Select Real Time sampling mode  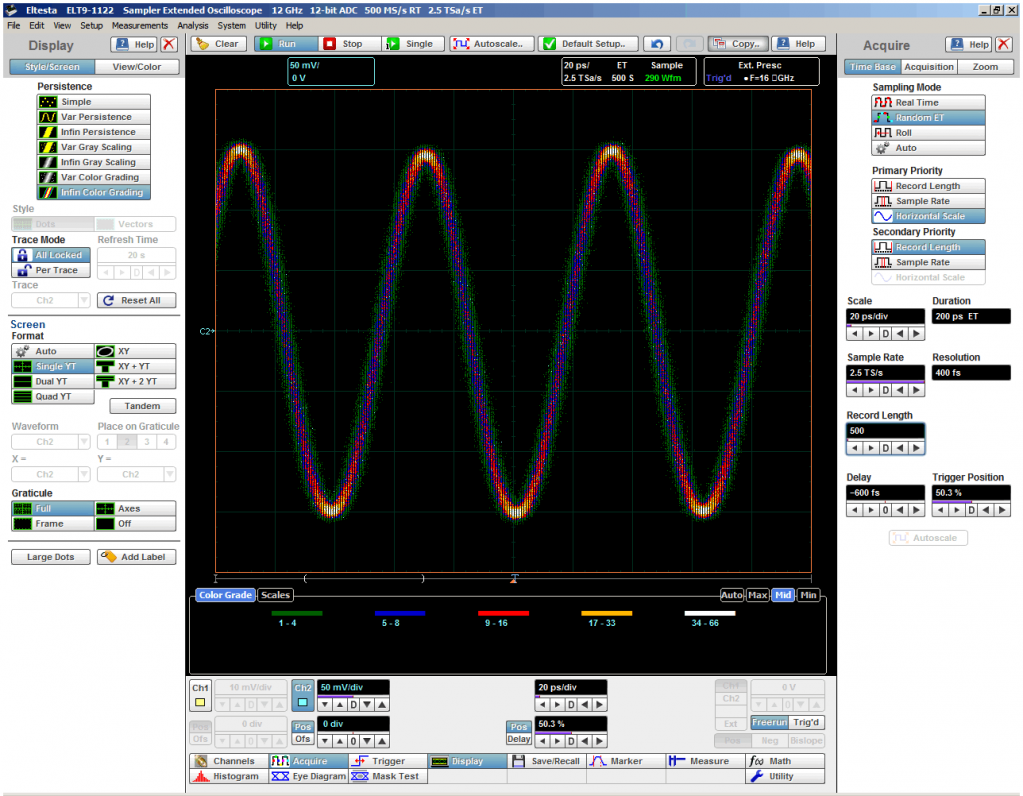click(x=928, y=102)
